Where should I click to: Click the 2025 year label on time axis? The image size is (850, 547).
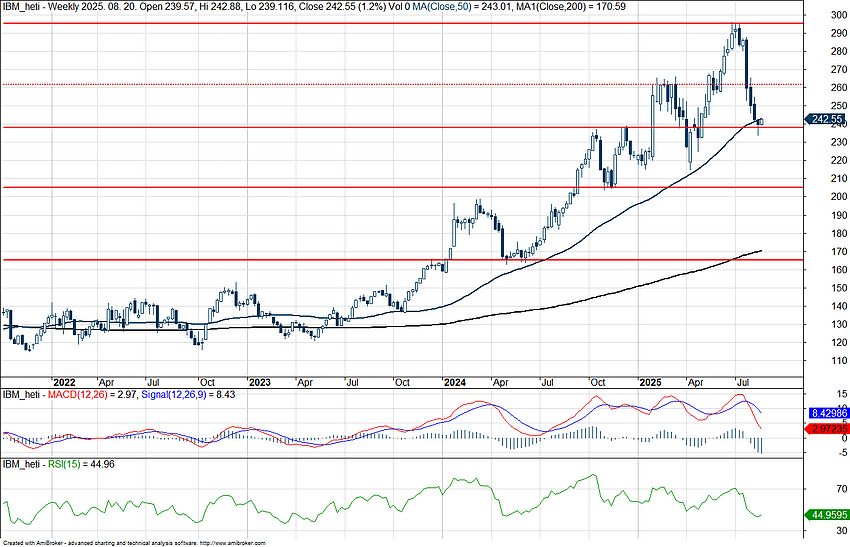[x=650, y=382]
